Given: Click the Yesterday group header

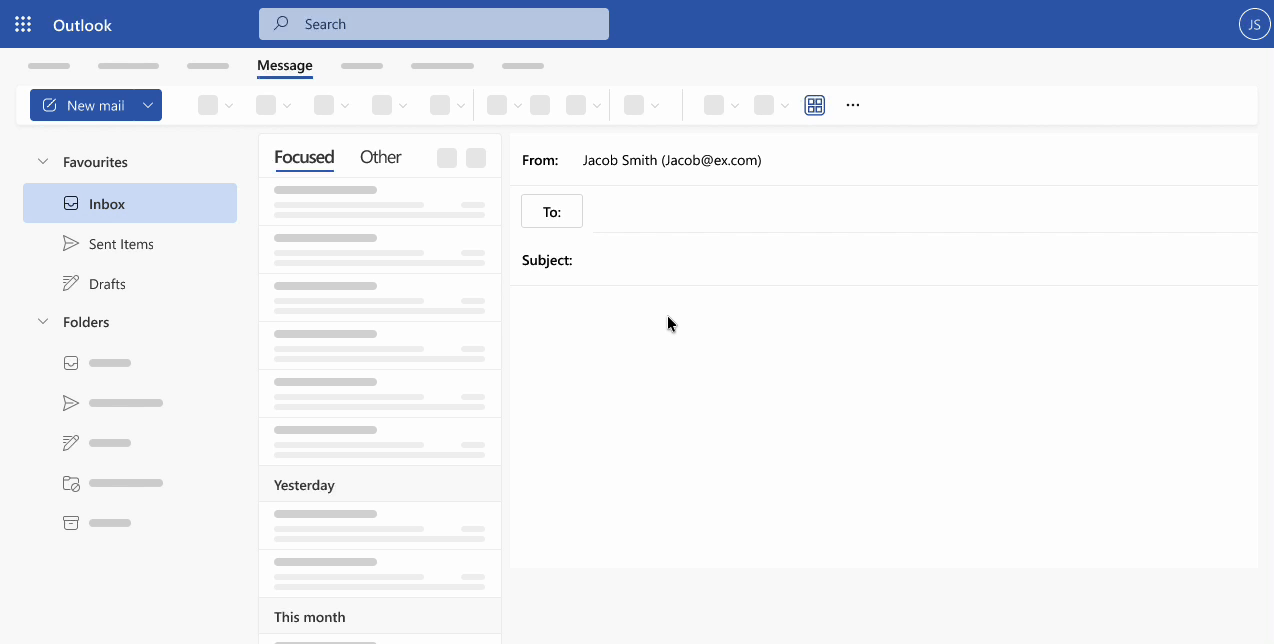Looking at the screenshot, I should (380, 484).
